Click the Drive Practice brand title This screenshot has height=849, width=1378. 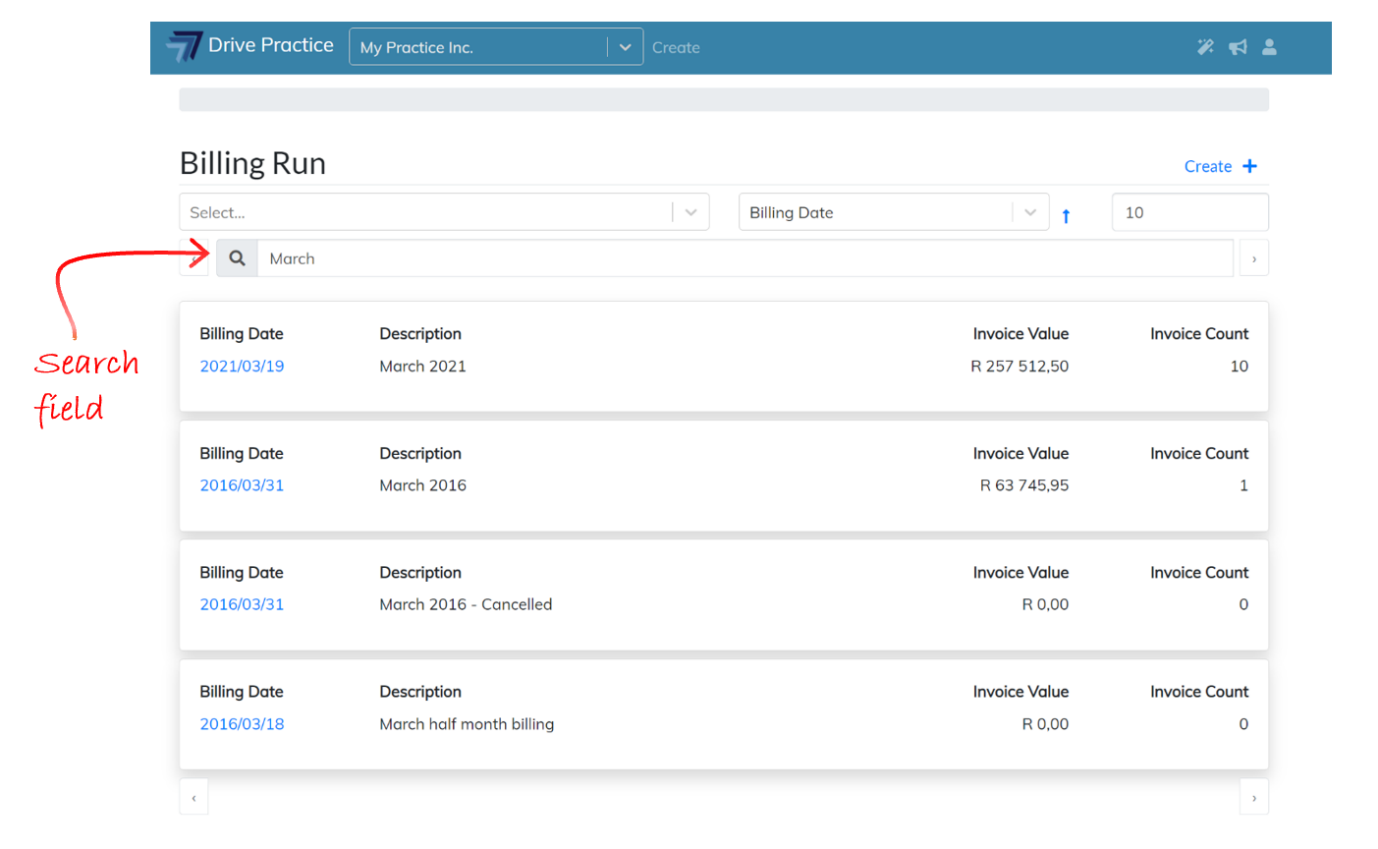(x=271, y=45)
